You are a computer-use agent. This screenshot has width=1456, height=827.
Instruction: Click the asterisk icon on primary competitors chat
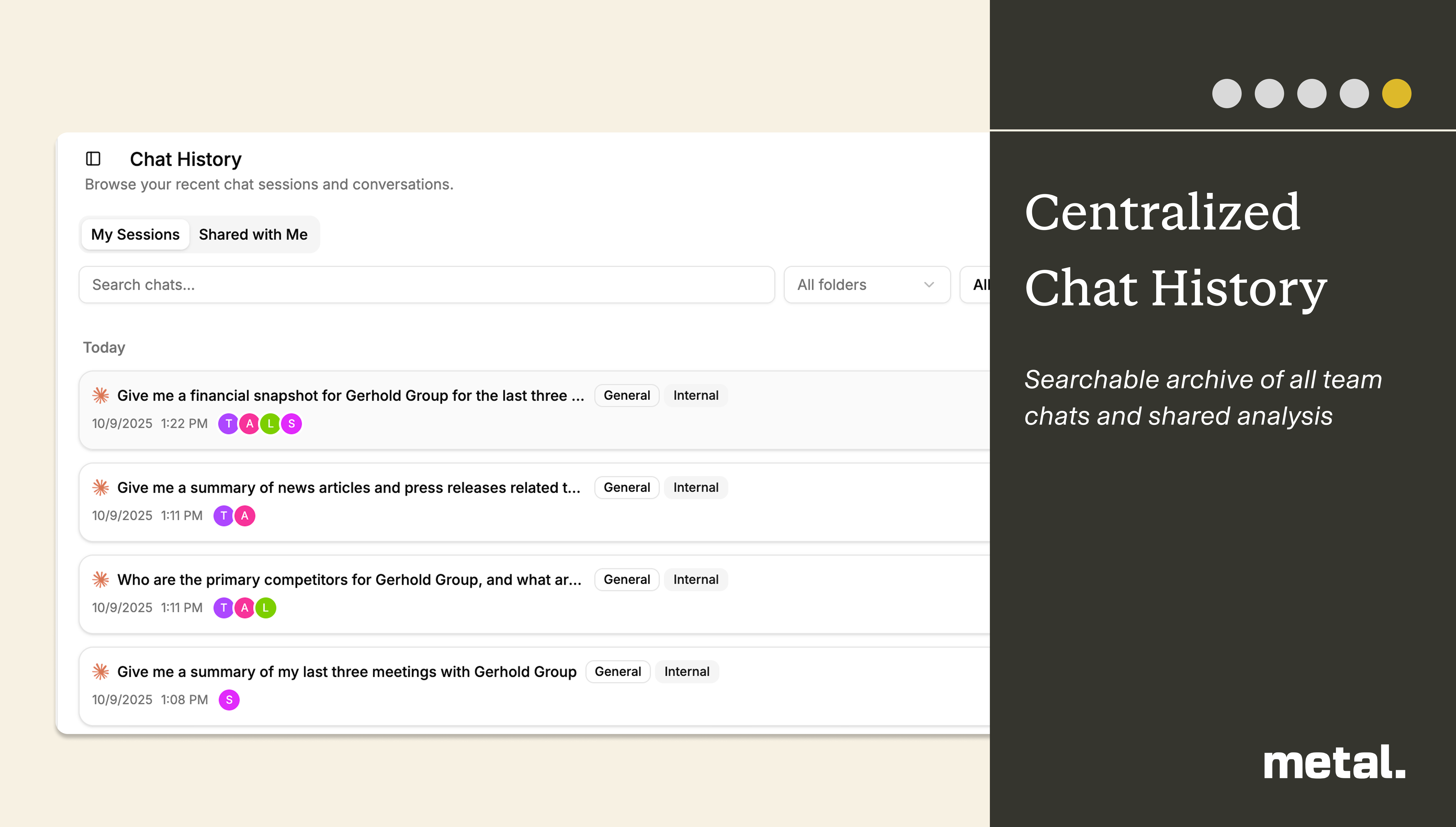click(x=101, y=579)
